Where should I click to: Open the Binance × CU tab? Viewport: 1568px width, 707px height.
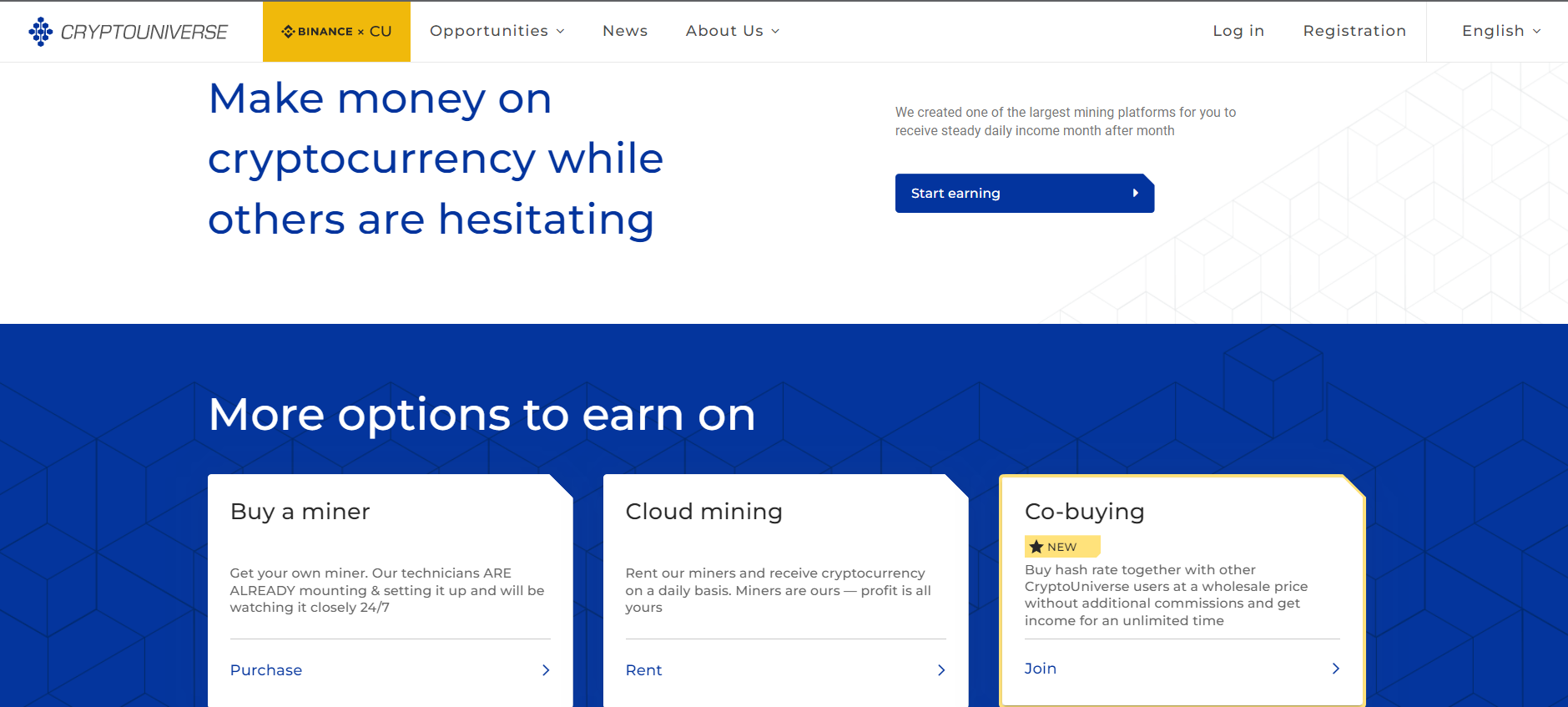click(336, 32)
